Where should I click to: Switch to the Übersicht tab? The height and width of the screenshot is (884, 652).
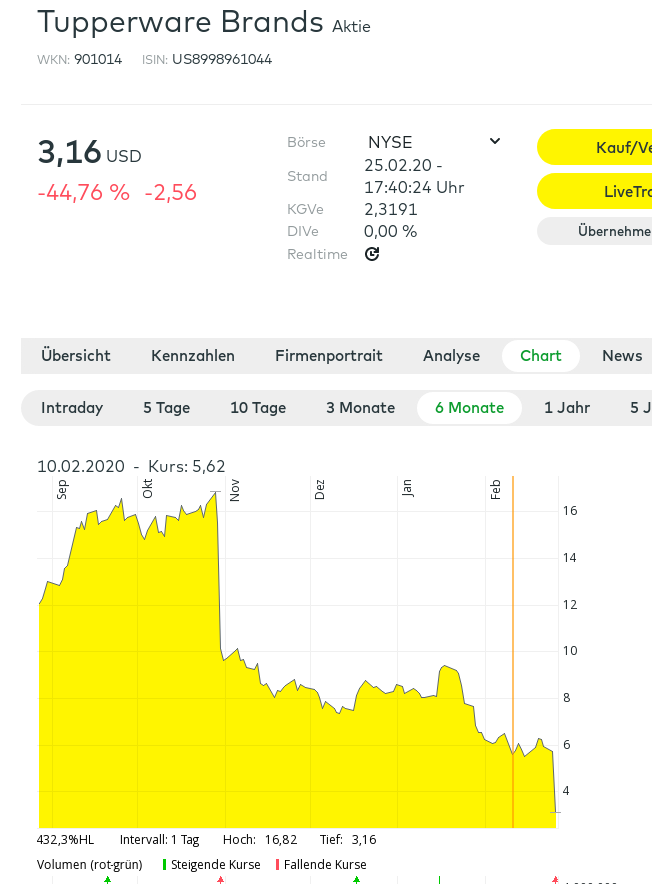(x=76, y=356)
